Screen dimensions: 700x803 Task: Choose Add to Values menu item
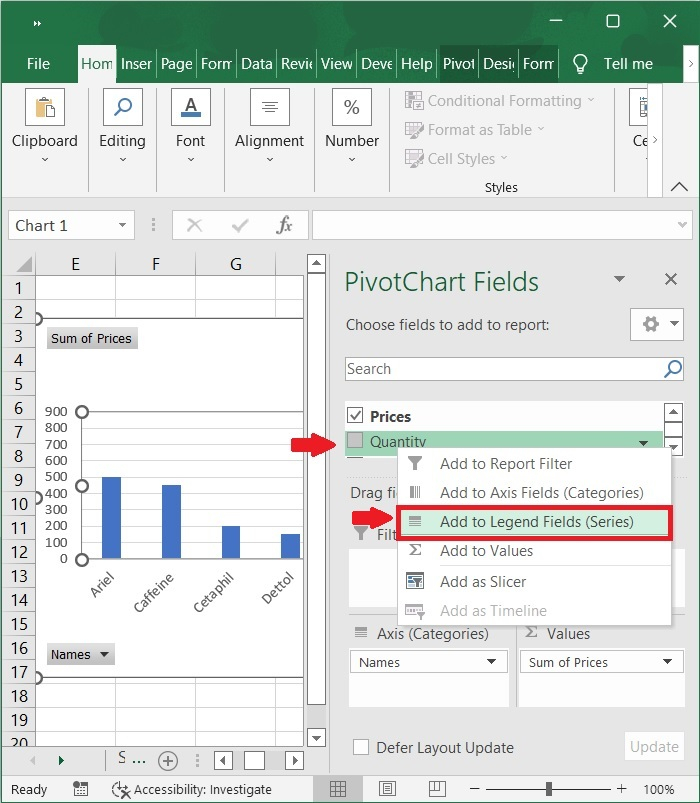(x=534, y=551)
